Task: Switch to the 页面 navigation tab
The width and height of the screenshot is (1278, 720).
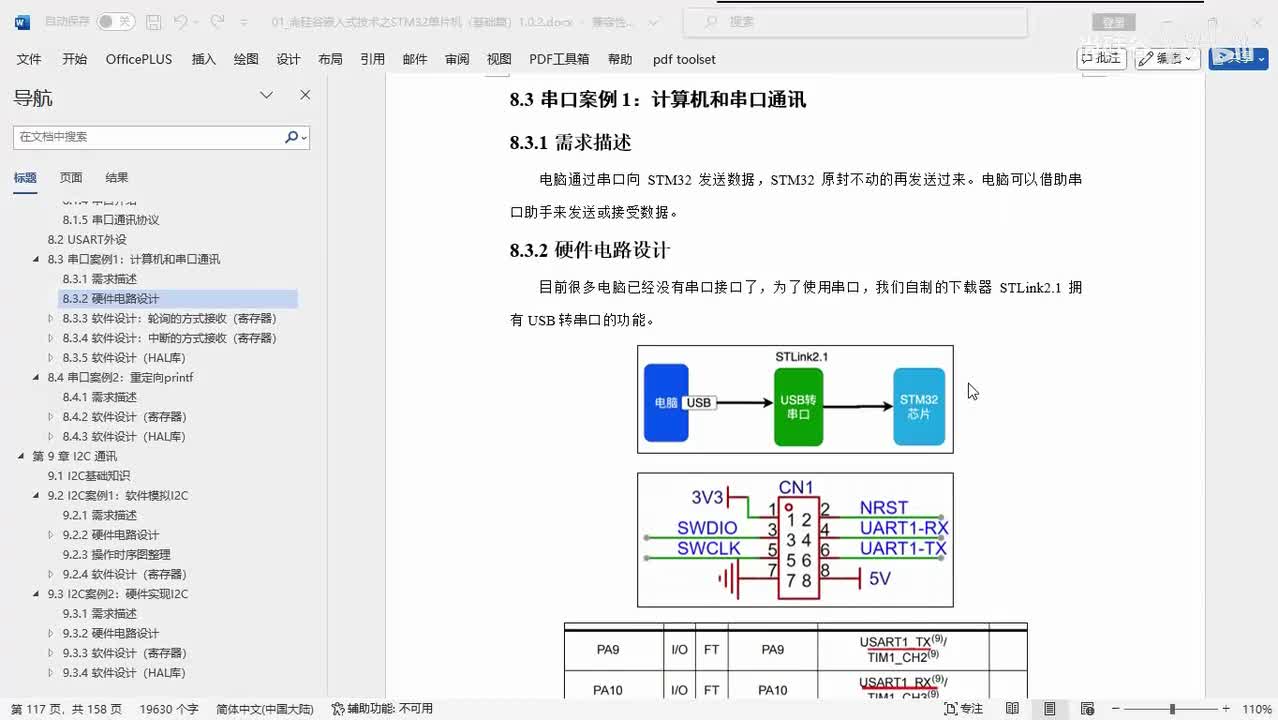Action: [x=71, y=178]
